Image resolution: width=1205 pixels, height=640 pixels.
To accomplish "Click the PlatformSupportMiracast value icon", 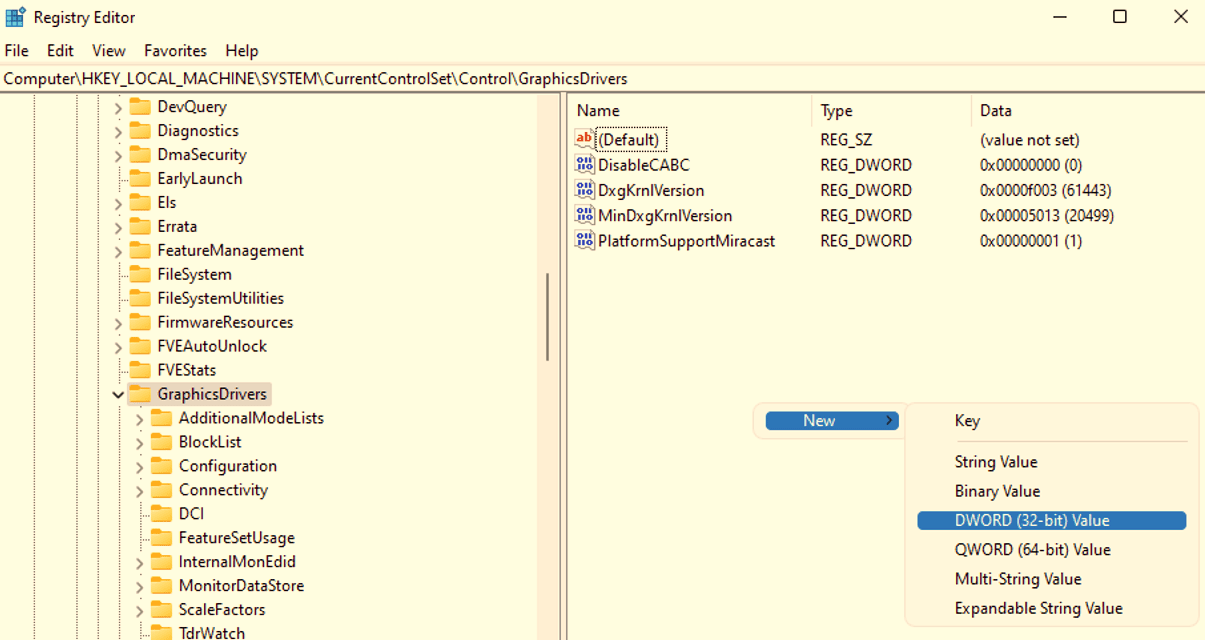I will coord(584,240).
